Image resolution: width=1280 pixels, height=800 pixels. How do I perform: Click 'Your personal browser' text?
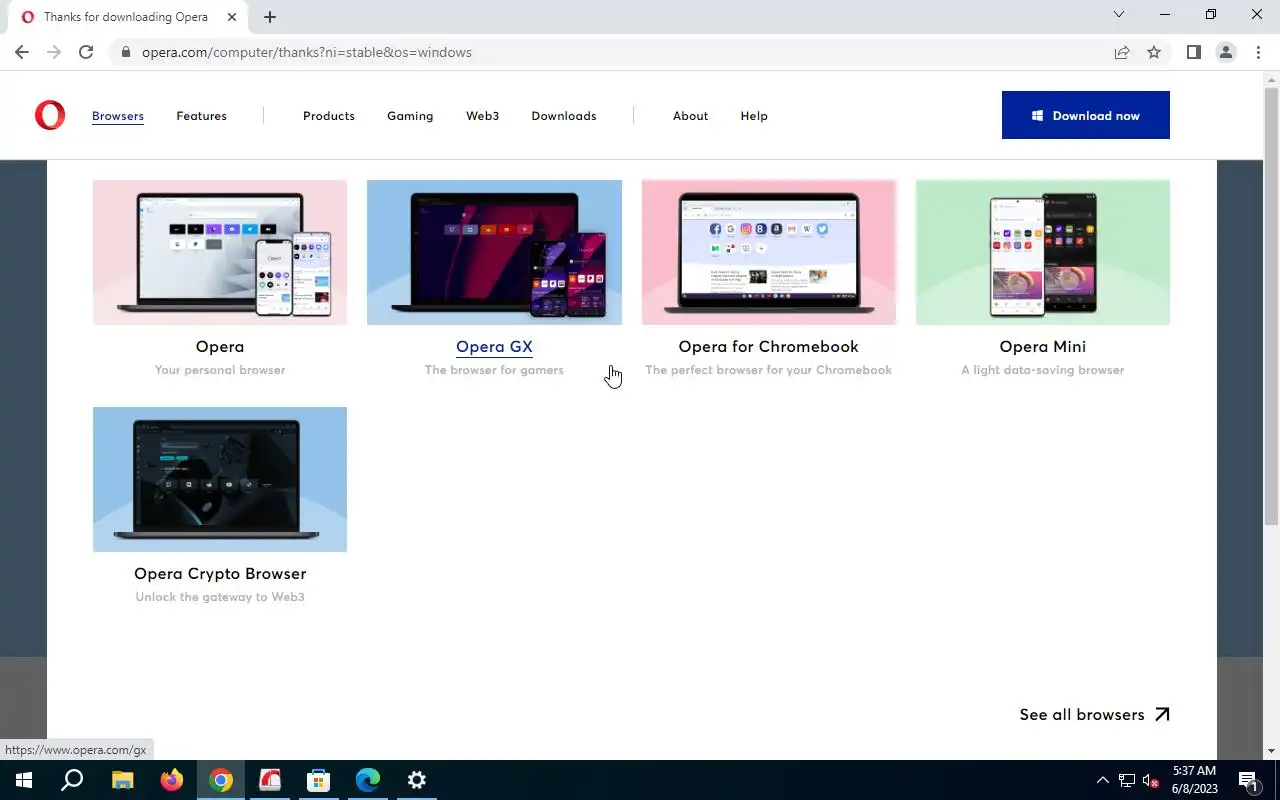(220, 370)
